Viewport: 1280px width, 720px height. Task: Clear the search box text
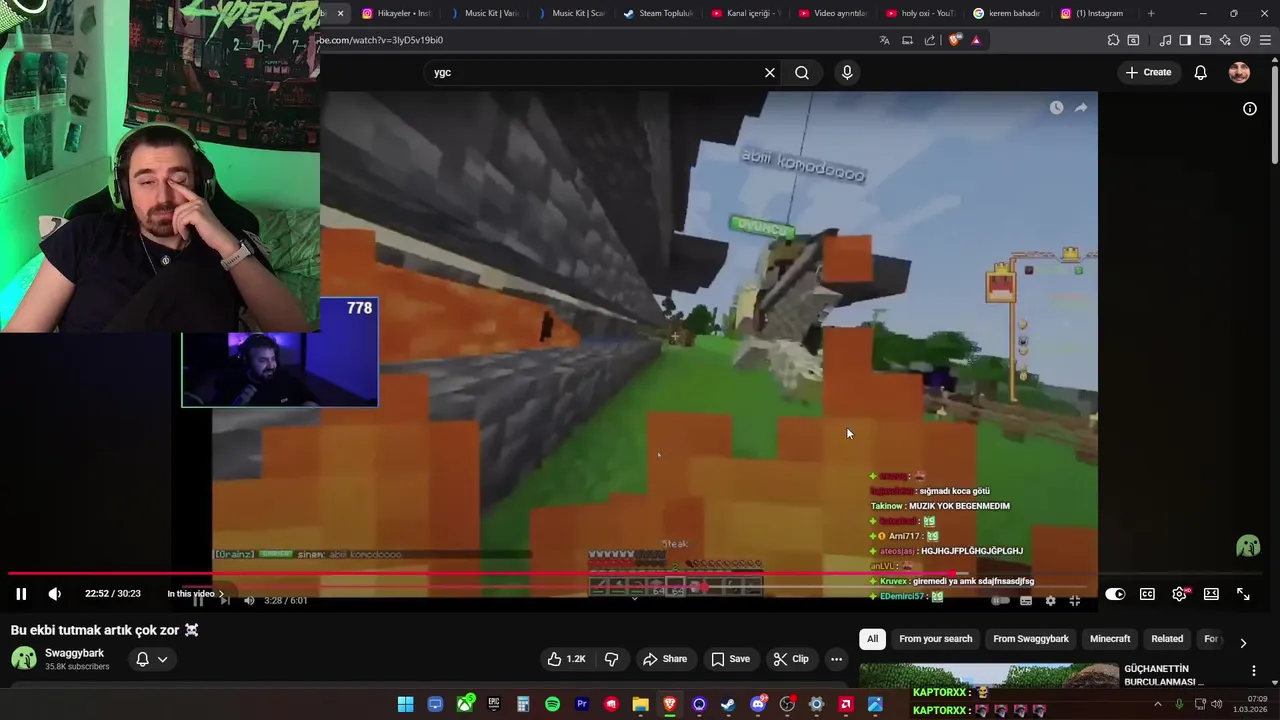coord(770,73)
